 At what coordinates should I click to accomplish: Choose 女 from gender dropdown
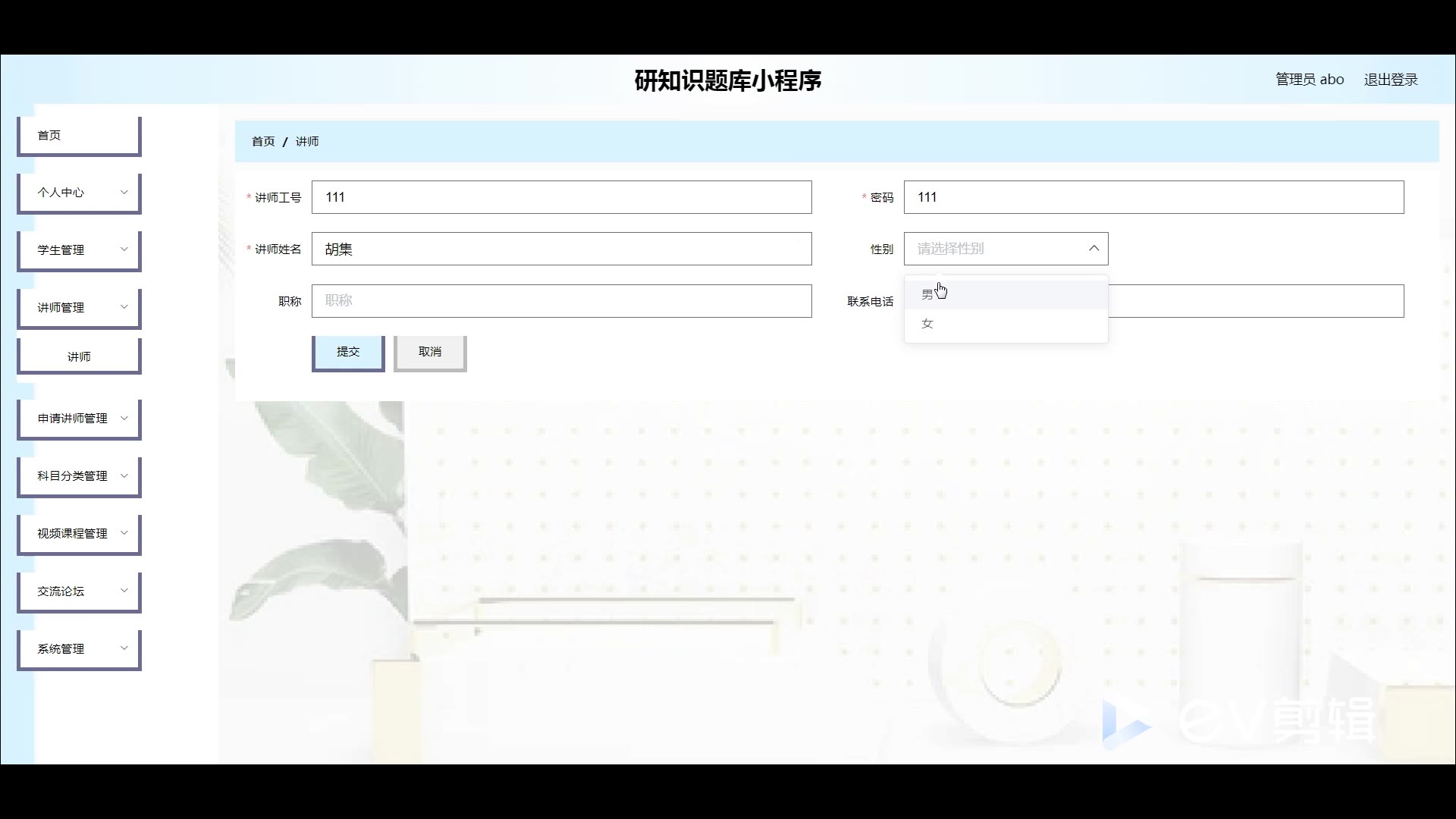[1006, 324]
